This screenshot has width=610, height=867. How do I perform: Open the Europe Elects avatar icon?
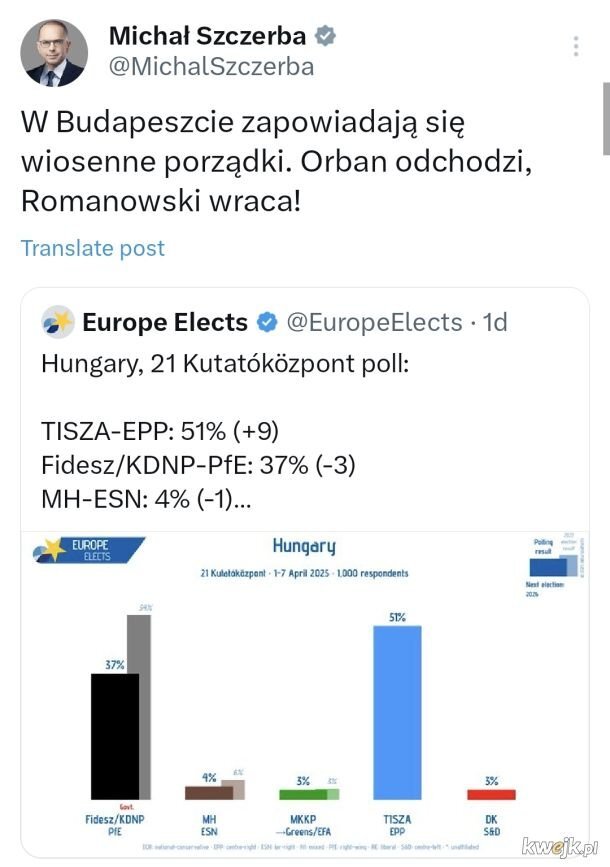(58, 322)
